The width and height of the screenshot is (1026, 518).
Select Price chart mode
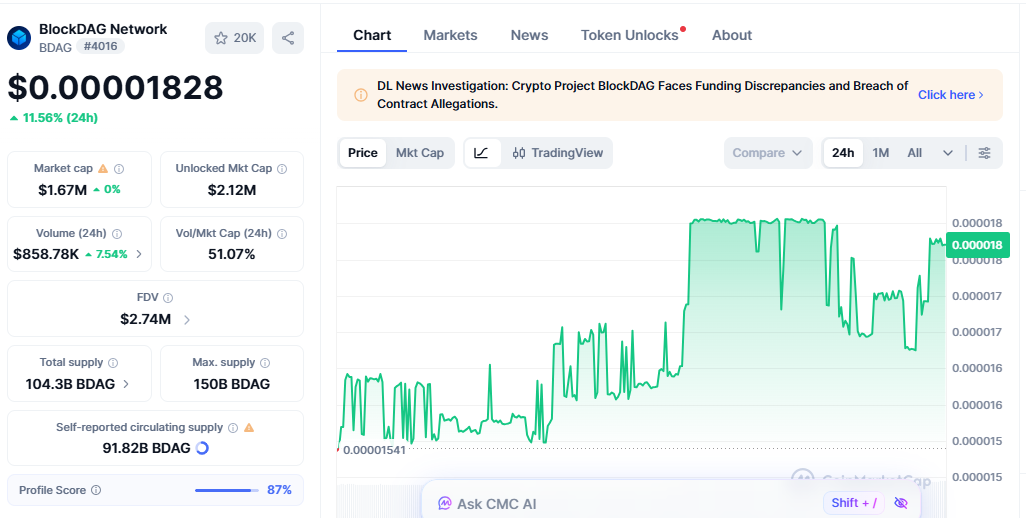tap(363, 153)
